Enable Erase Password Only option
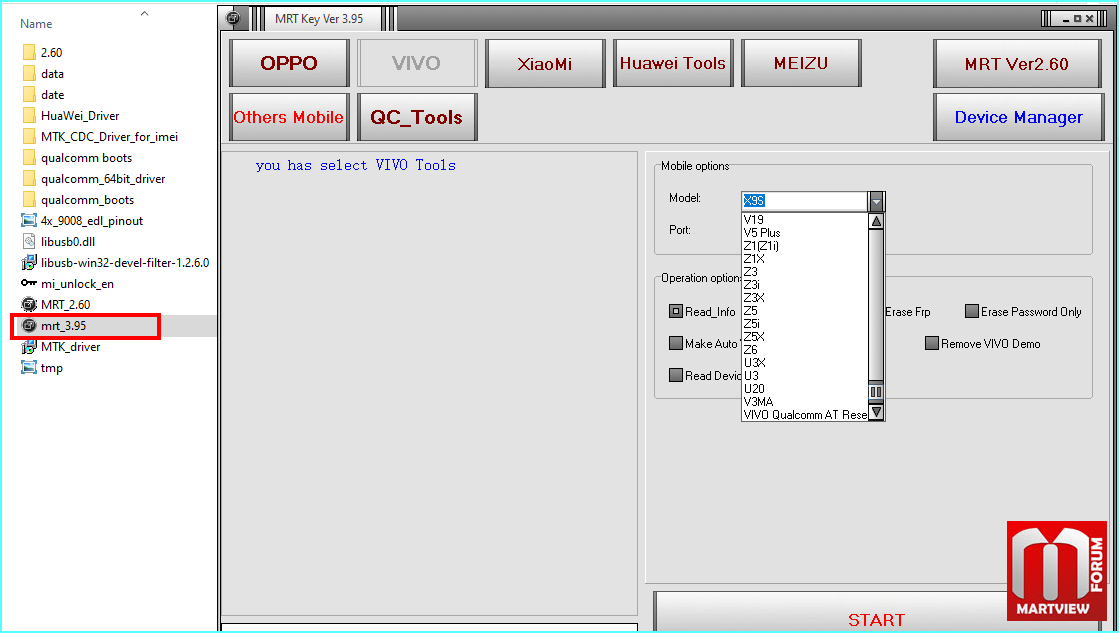Viewport: 1119px width, 633px height. (x=971, y=311)
